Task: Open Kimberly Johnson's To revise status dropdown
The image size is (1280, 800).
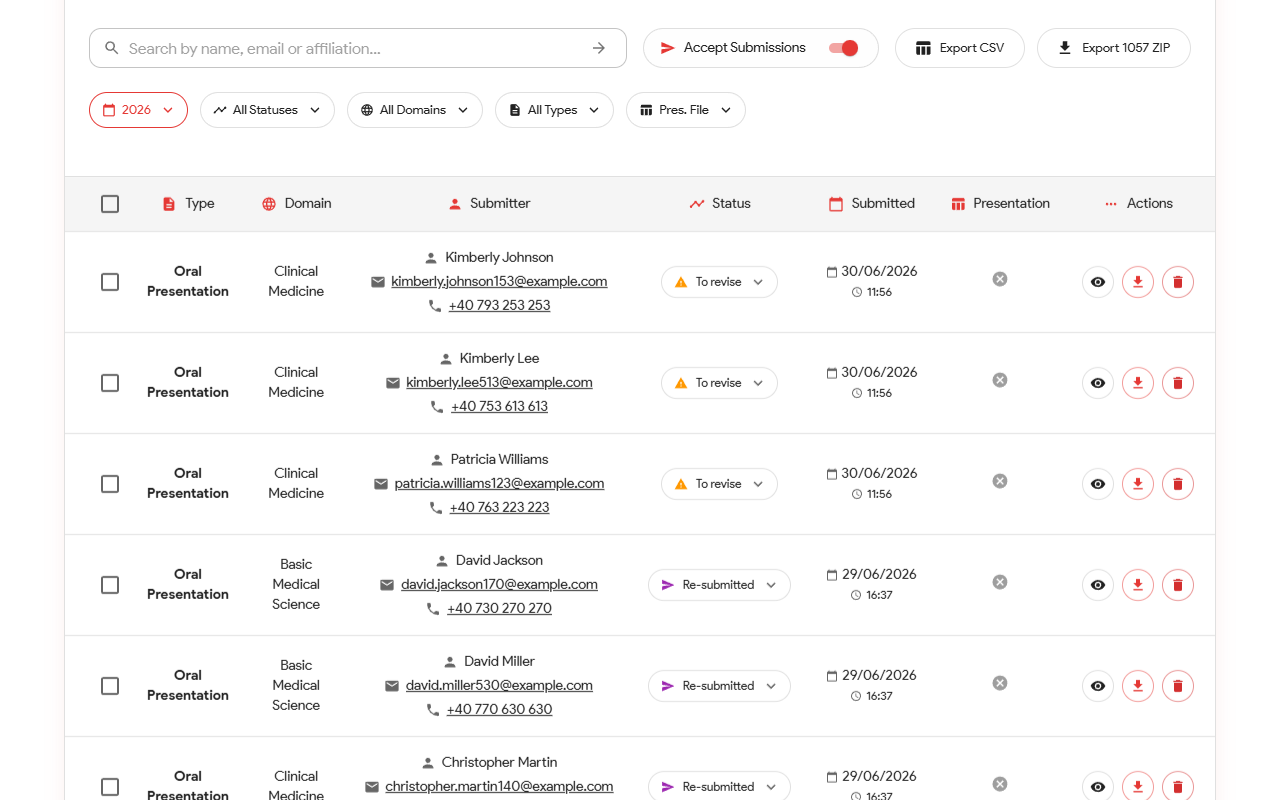Action: (719, 282)
